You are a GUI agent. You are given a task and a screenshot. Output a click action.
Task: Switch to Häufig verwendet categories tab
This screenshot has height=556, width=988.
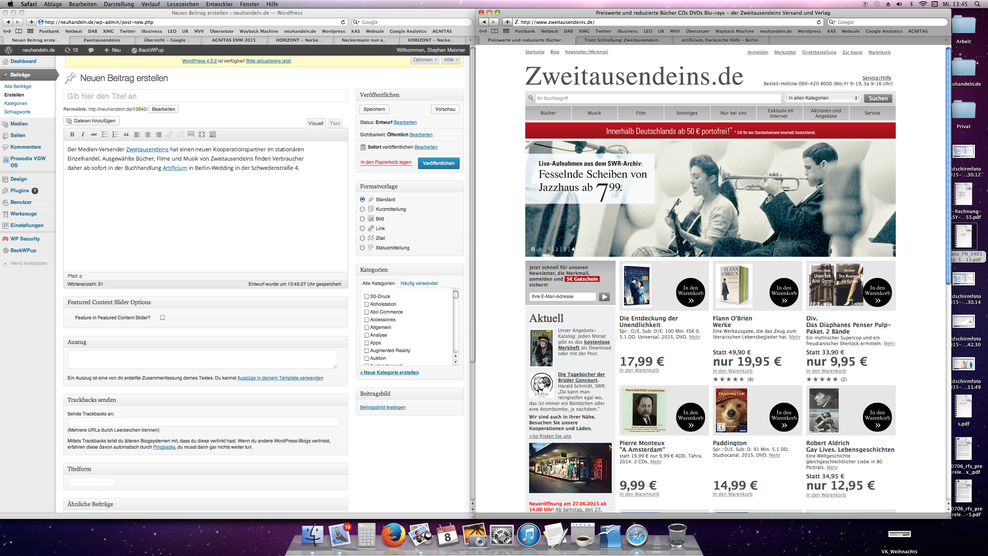click(x=419, y=284)
